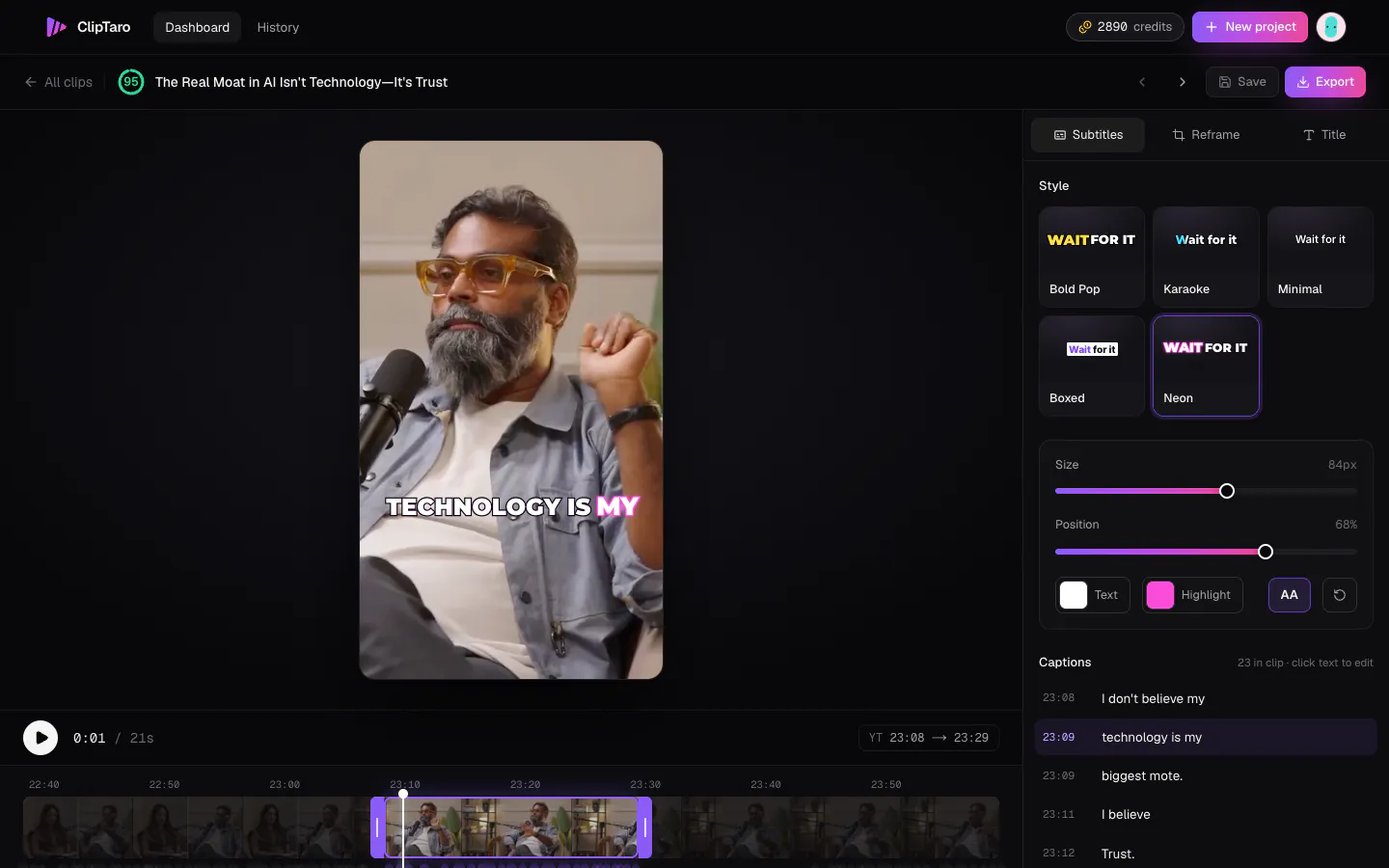Screen dimensions: 1389x868
Task: Select Boxed subtitle style
Action: point(1092,366)
